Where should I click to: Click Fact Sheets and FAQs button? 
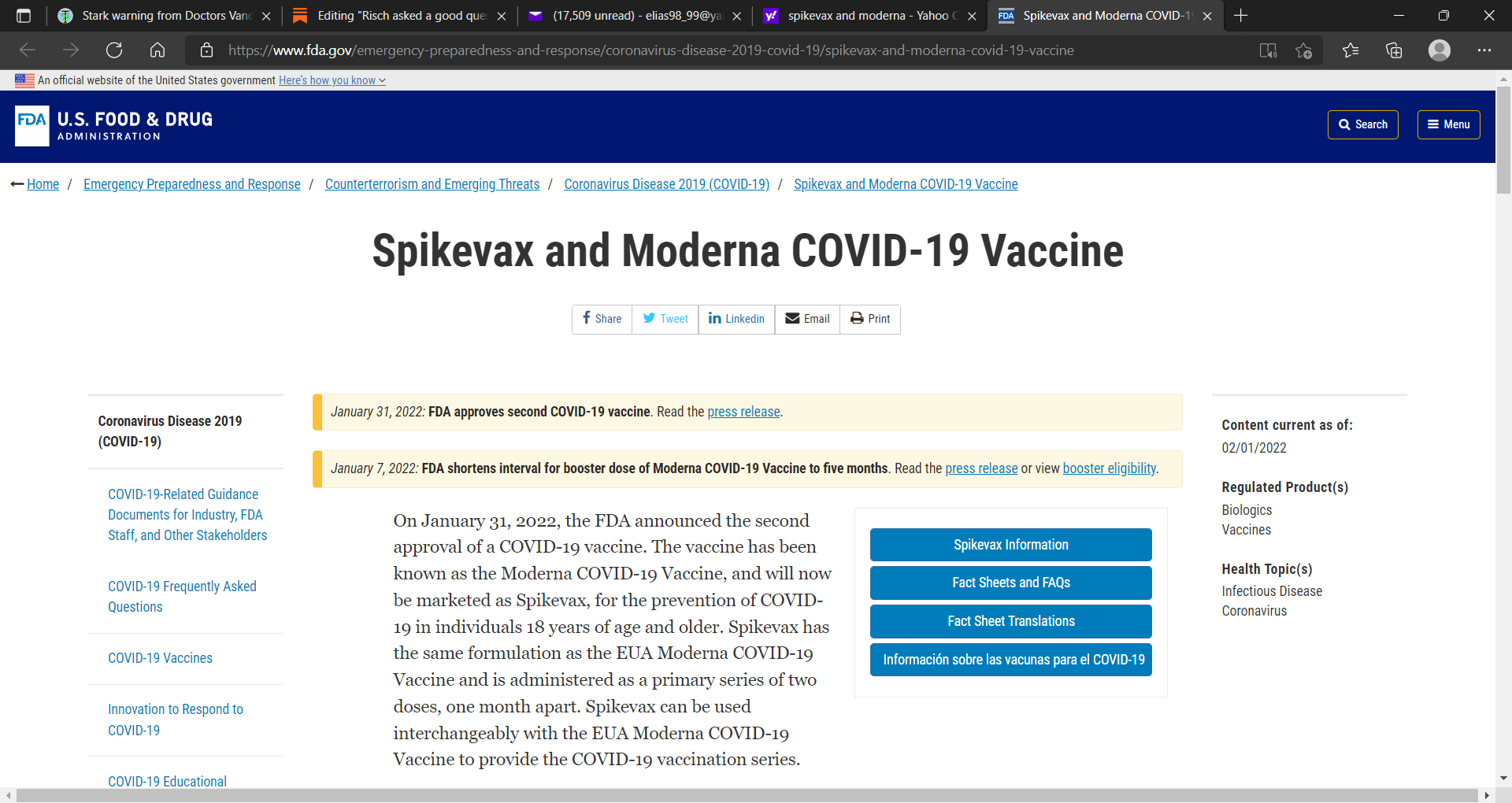click(1011, 583)
